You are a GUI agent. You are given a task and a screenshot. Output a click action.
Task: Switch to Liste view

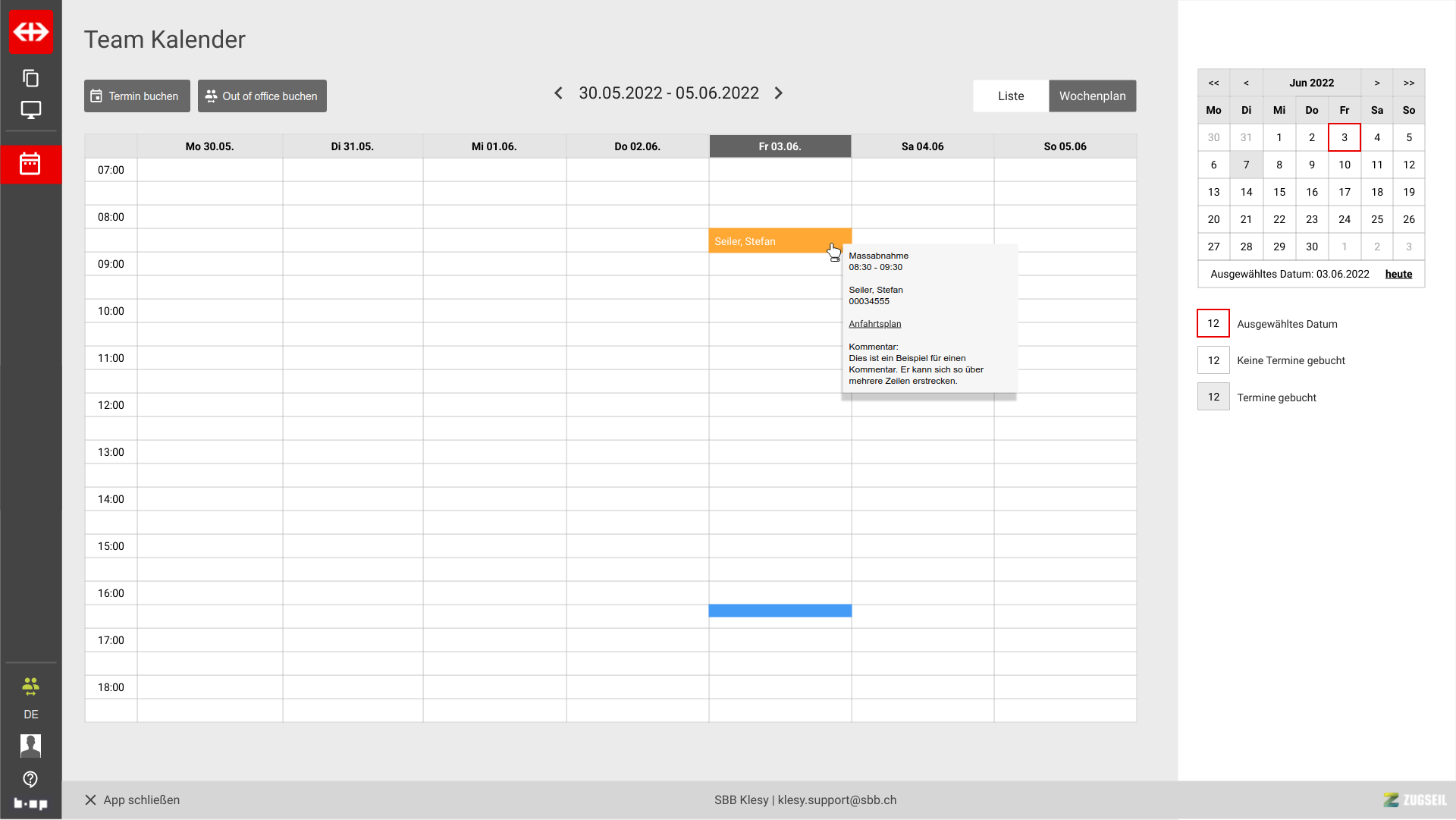tap(1010, 96)
